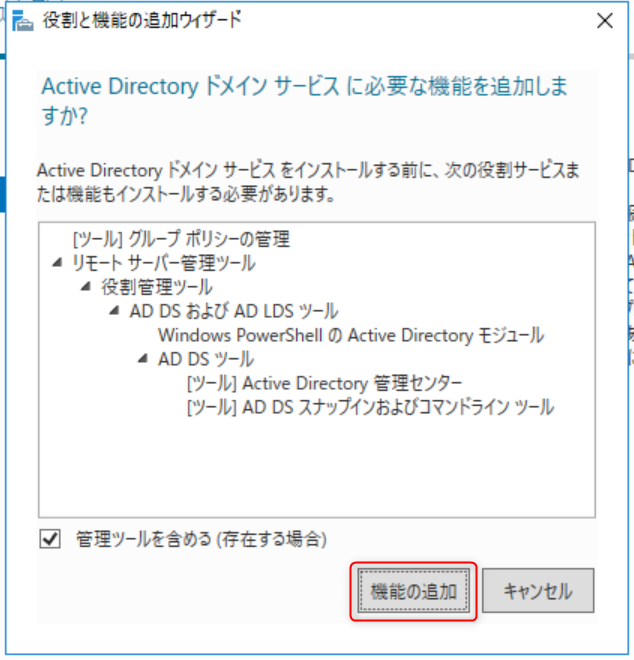The height and width of the screenshot is (660, 634).
Task: Select [ツール] グループ ポリシーの管理 item
Action: tap(181, 239)
